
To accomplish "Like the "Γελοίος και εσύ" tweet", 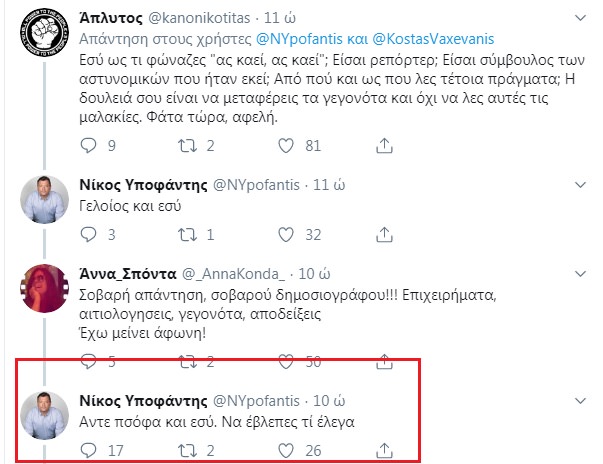I will (x=285, y=235).
